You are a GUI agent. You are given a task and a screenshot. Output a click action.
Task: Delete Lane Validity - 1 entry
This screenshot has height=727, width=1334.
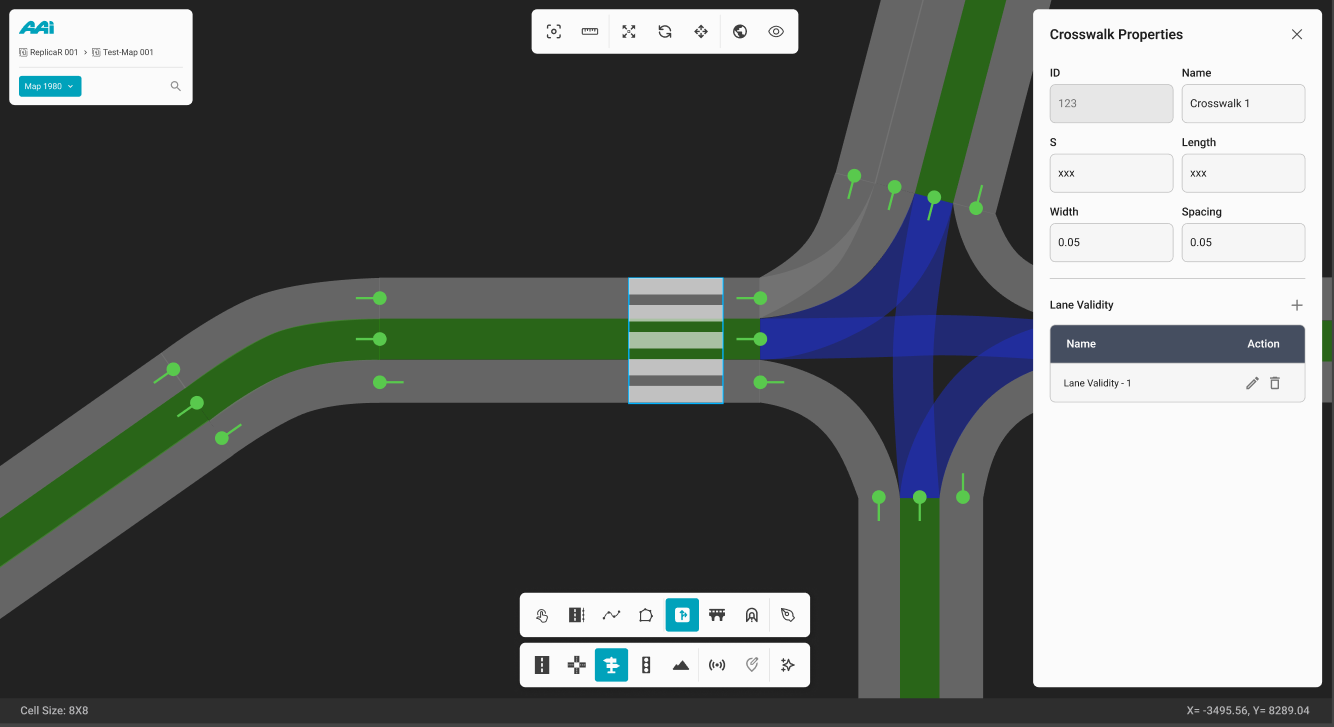(x=1275, y=383)
